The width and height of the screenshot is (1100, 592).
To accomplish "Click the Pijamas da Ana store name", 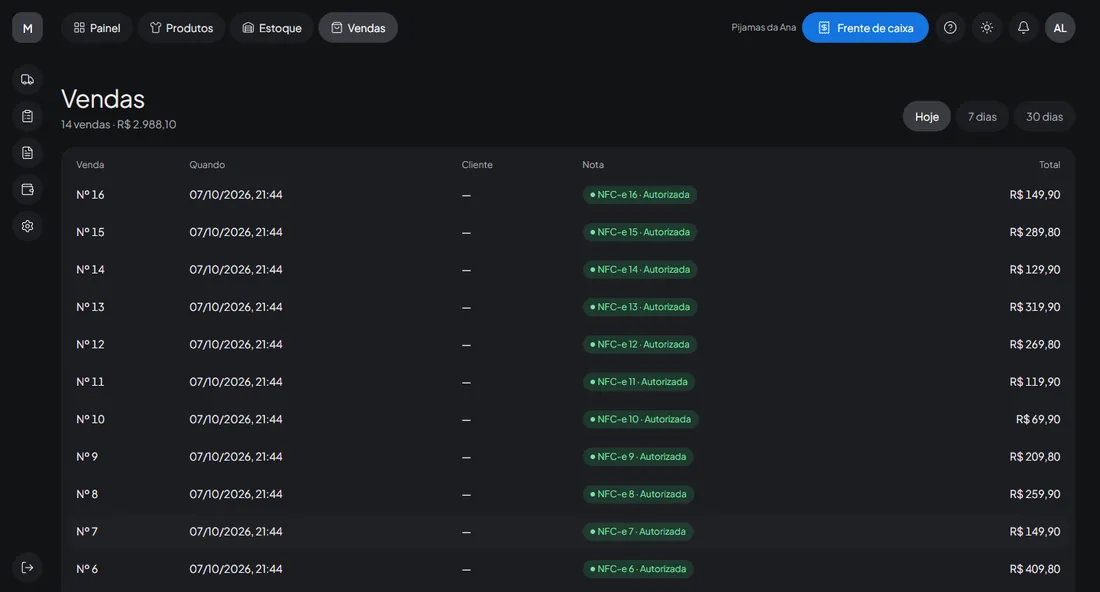I will click(x=763, y=28).
